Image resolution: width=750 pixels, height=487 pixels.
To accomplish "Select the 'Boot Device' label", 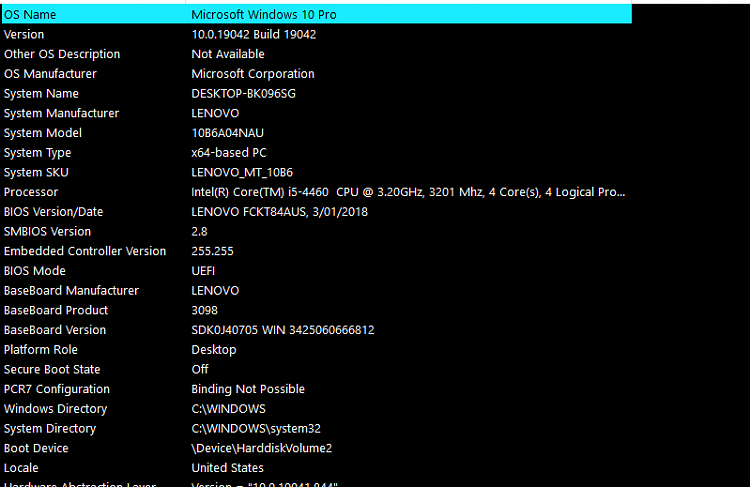I will tap(36, 448).
